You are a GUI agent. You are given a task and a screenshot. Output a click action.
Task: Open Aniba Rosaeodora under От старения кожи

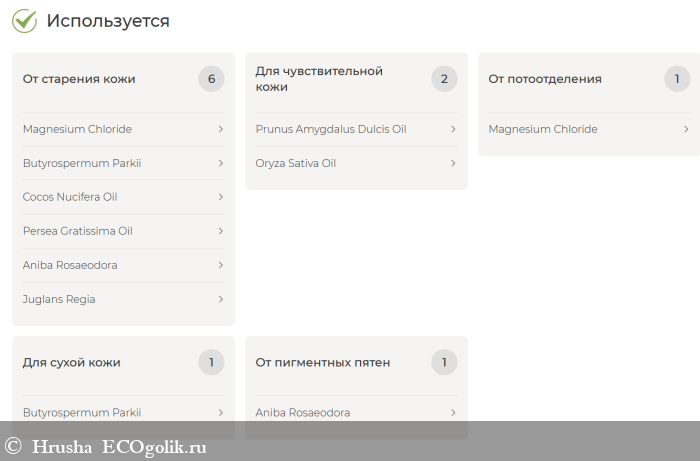[x=70, y=265]
